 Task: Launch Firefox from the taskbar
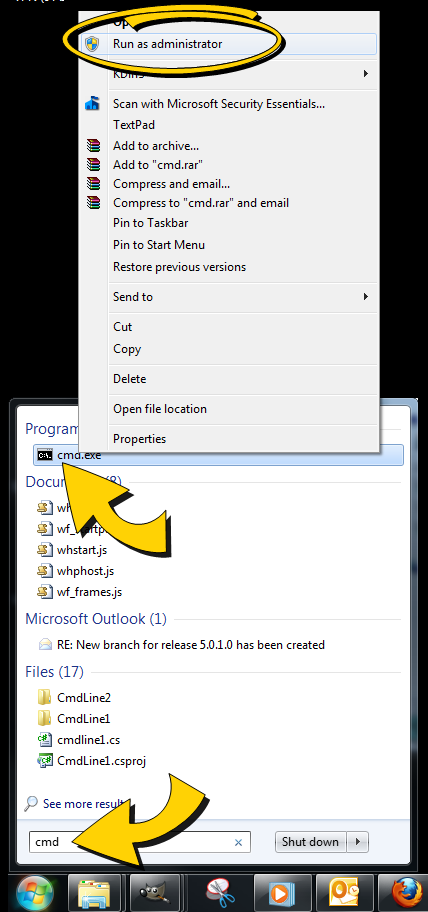(x=407, y=893)
